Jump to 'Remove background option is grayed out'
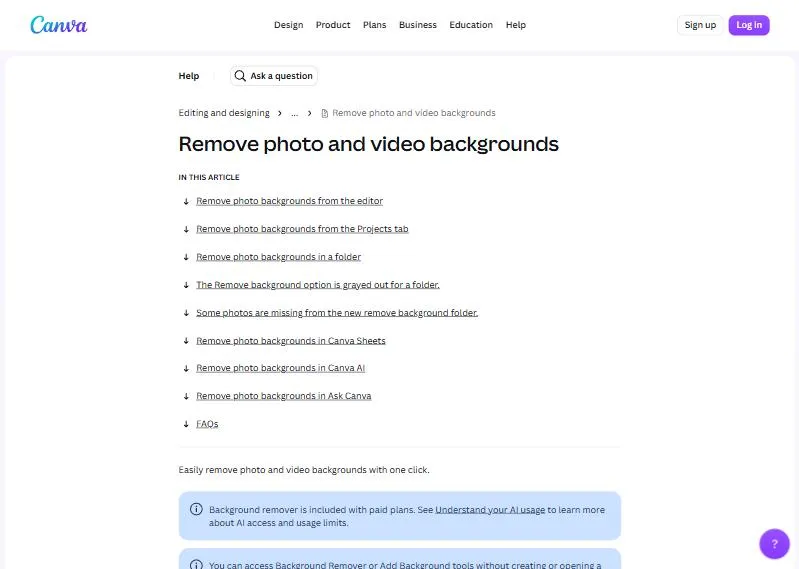Viewport: 799px width, 569px height. 317,285
